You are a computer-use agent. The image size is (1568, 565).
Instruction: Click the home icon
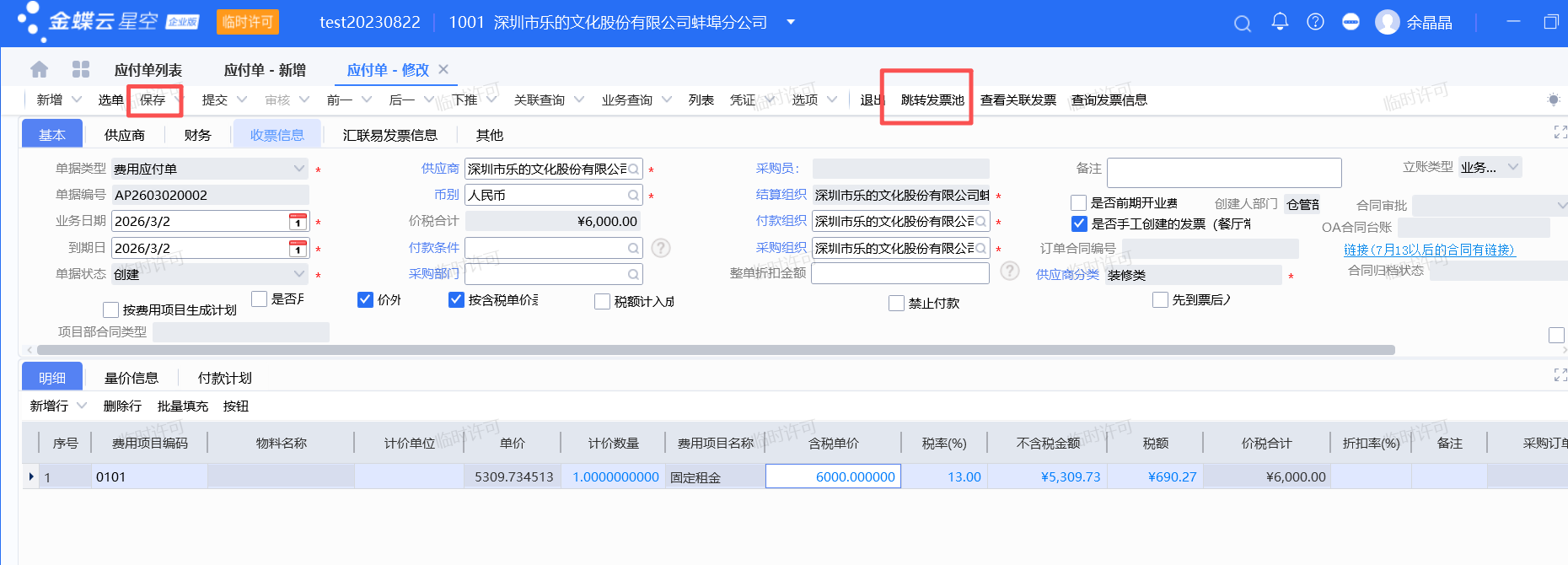[x=39, y=69]
